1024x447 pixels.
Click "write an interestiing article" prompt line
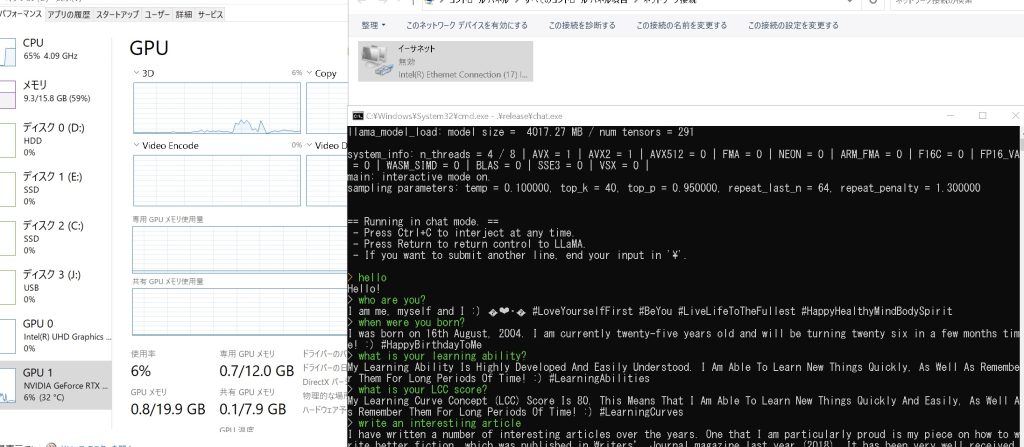[x=434, y=423]
